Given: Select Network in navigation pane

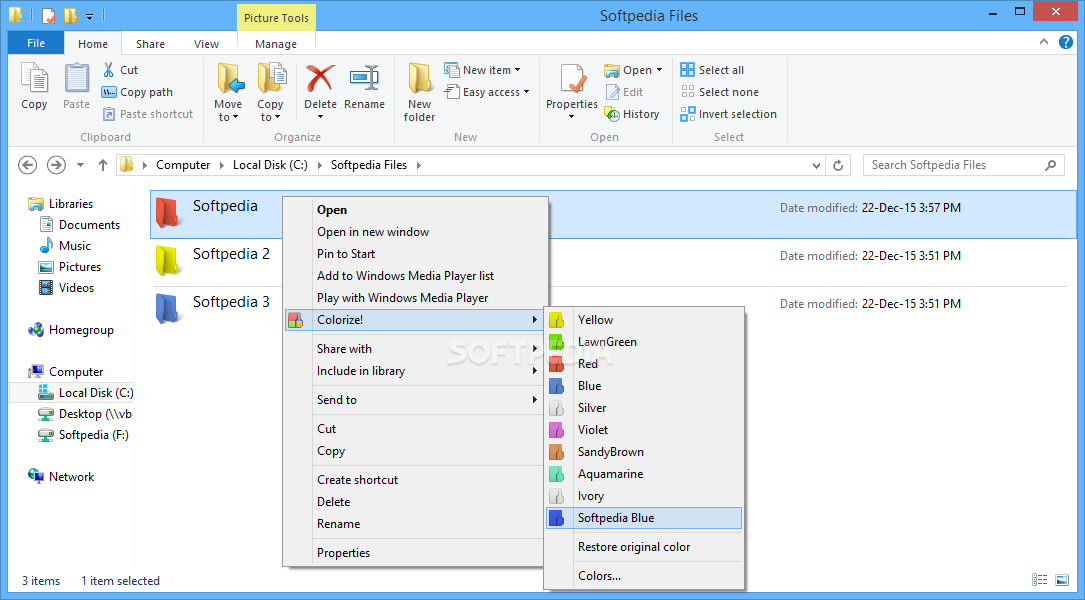Looking at the screenshot, I should [x=61, y=477].
